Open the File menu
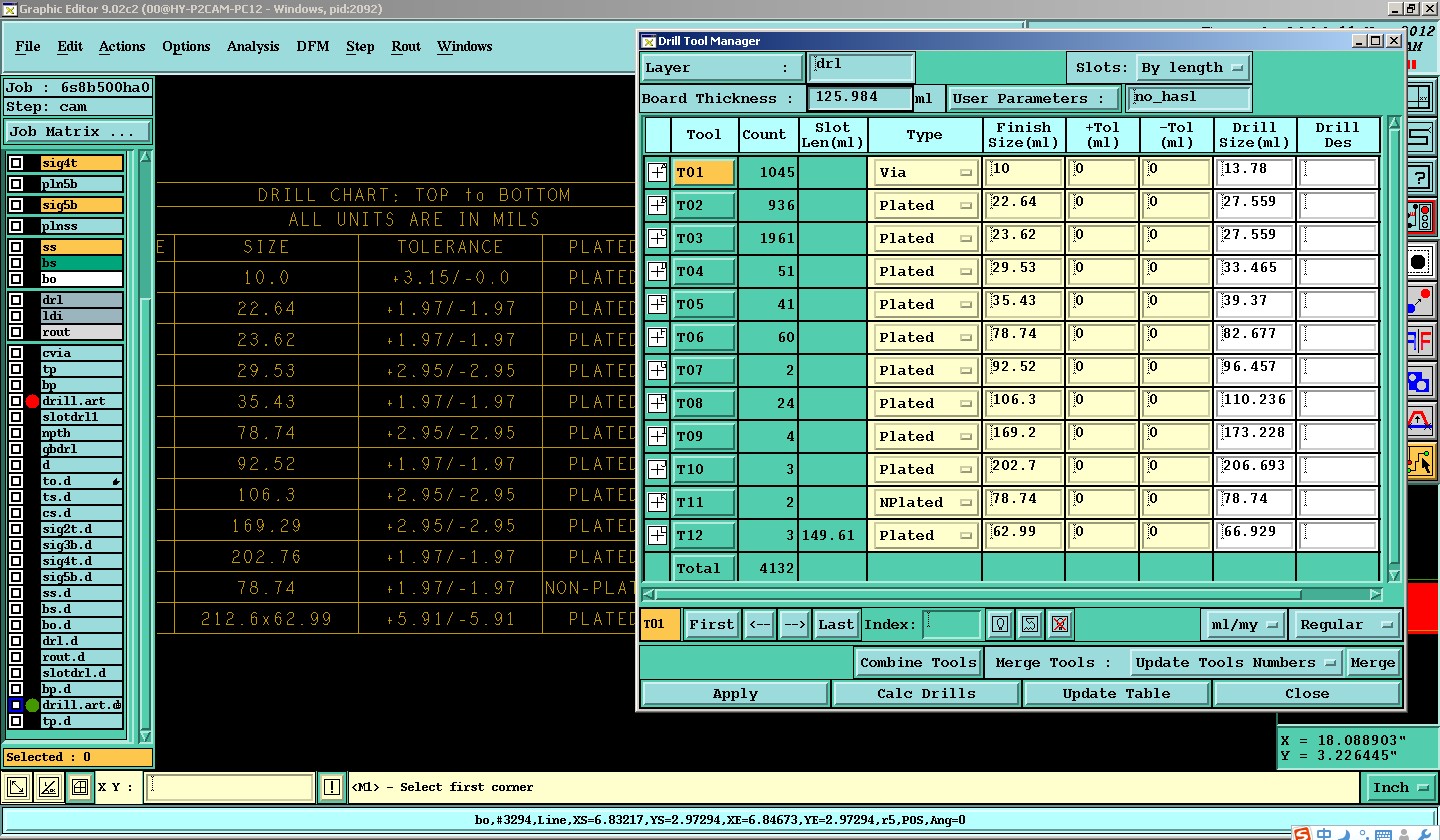This screenshot has width=1440, height=840. [x=28, y=46]
